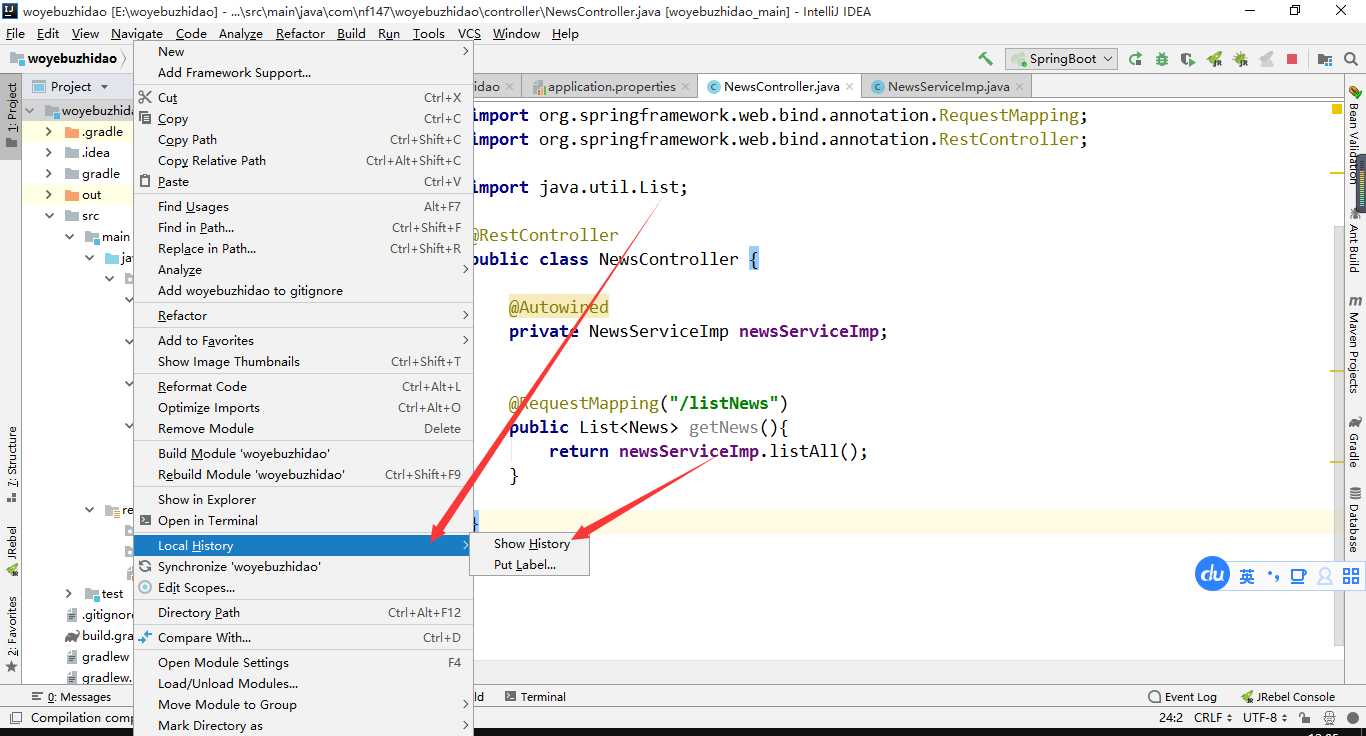This screenshot has height=736, width=1366.
Task: Open the Event Log
Action: [x=1182, y=697]
